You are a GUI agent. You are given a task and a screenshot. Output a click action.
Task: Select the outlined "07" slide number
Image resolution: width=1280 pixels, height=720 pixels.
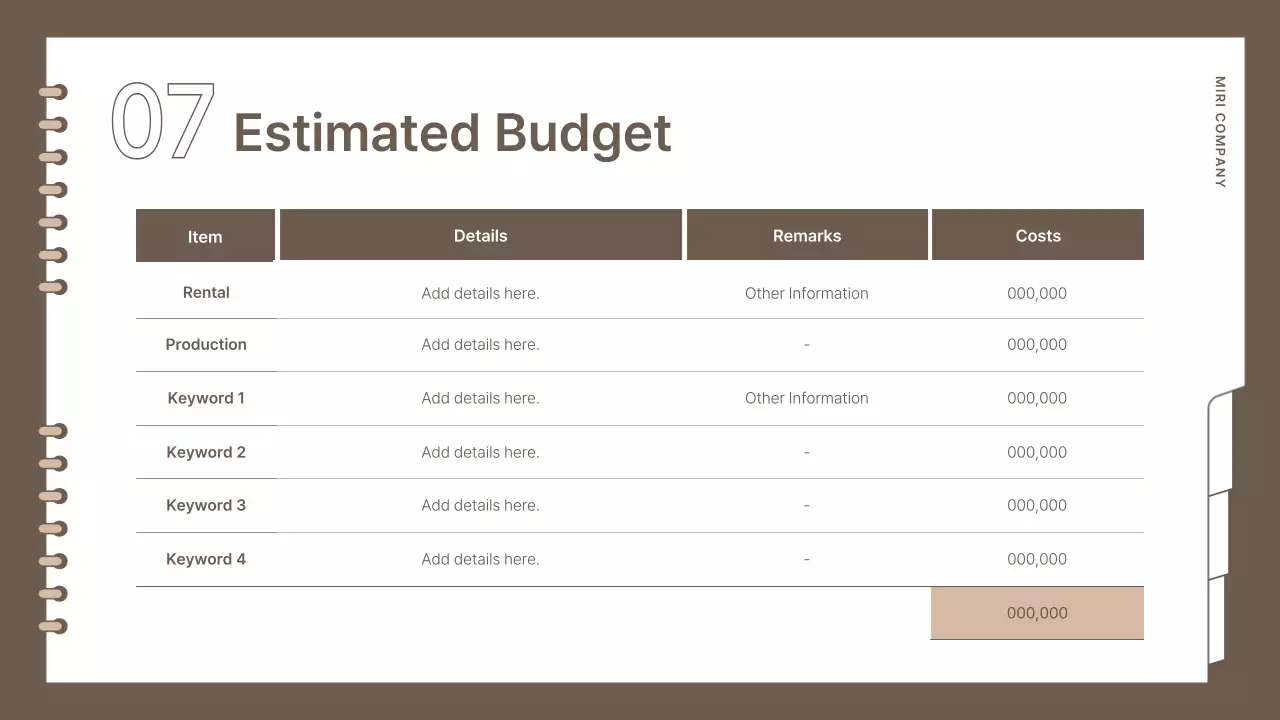click(x=163, y=122)
